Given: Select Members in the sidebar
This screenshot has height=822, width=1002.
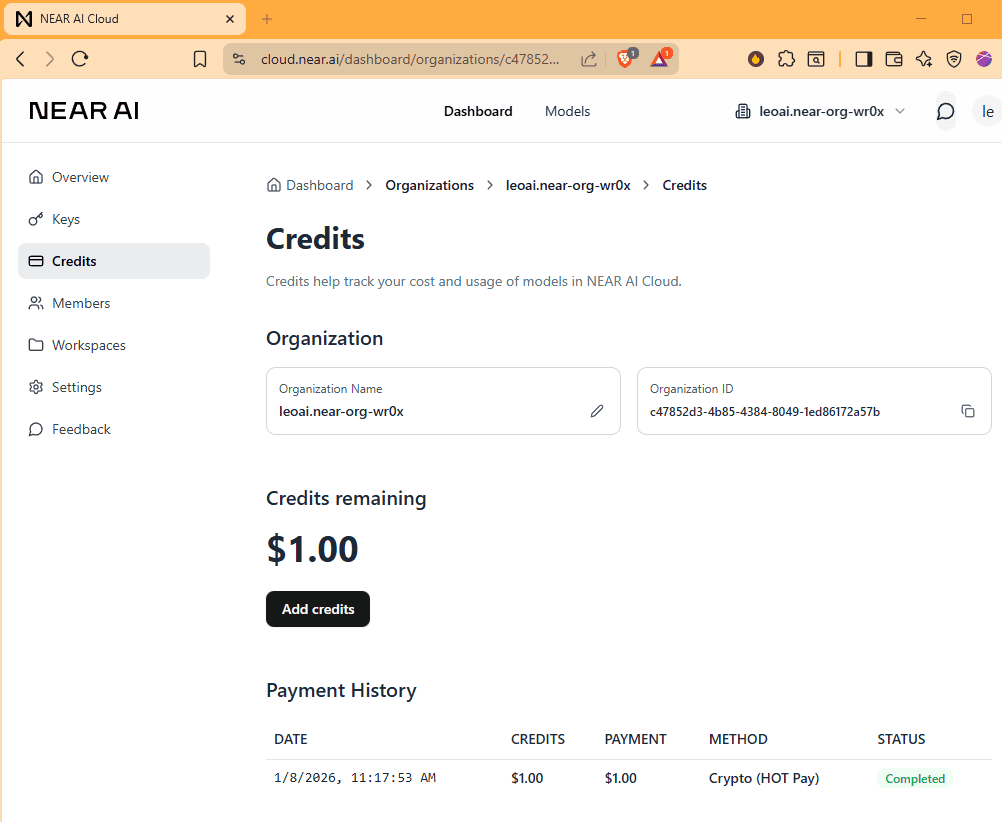Looking at the screenshot, I should click(x=80, y=303).
